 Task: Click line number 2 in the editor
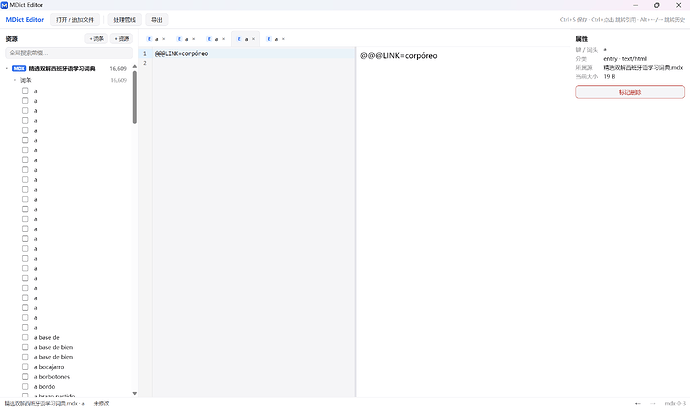[145, 63]
